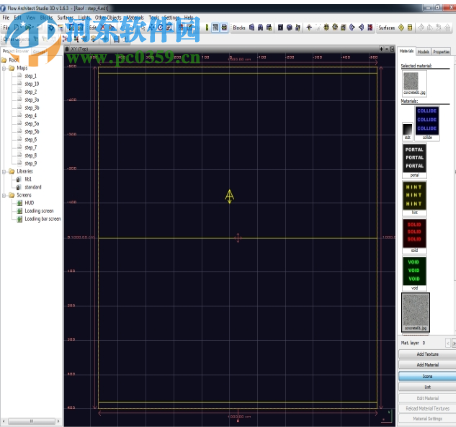Select the HINT material swatch
This screenshot has height=427, width=456.
(414, 196)
